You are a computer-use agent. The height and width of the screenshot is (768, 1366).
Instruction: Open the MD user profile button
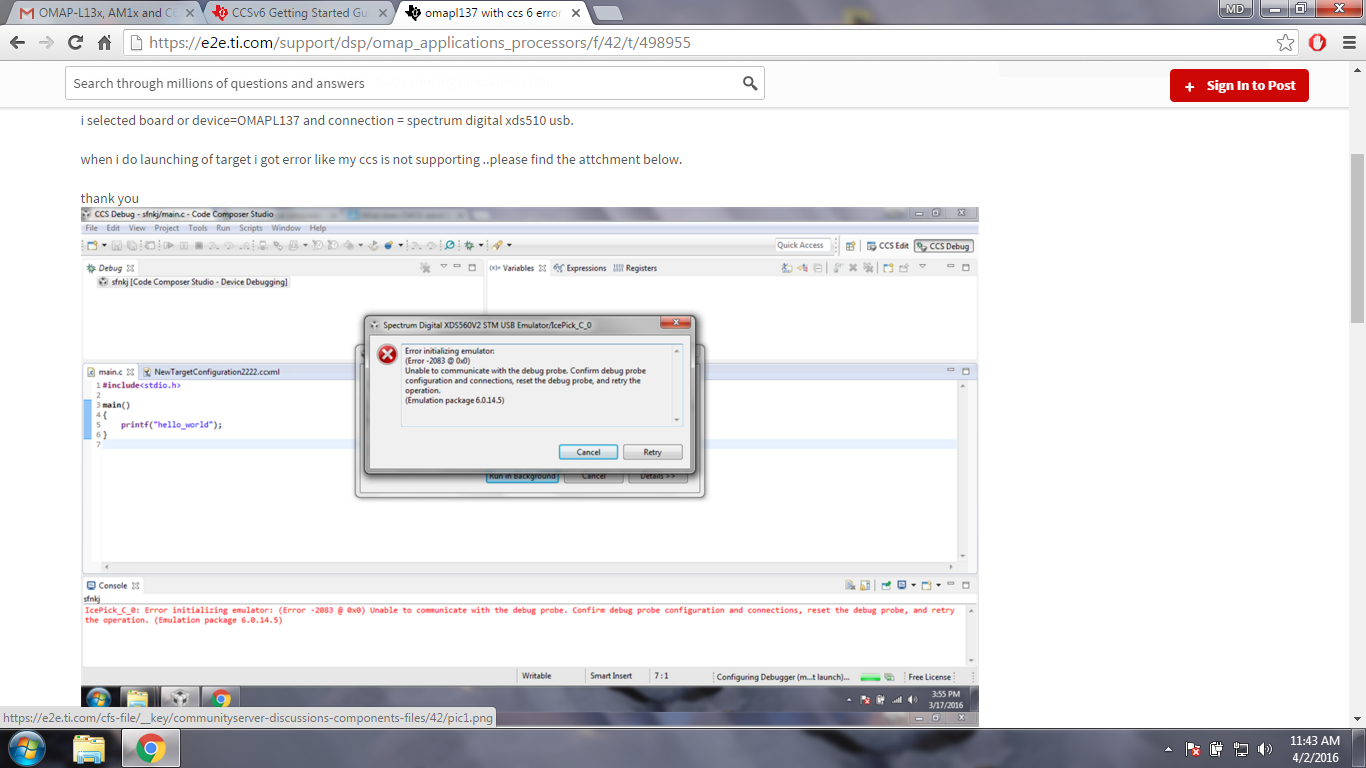(1235, 9)
